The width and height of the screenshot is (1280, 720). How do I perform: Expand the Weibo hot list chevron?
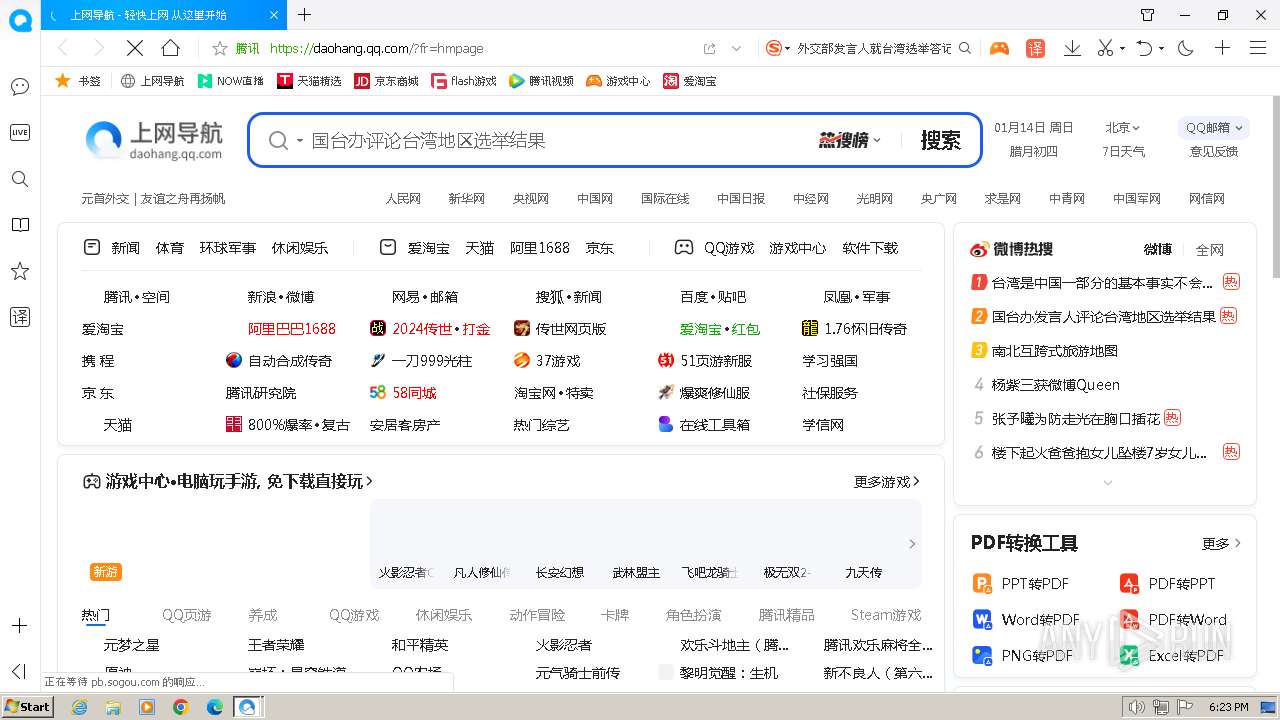point(1107,483)
